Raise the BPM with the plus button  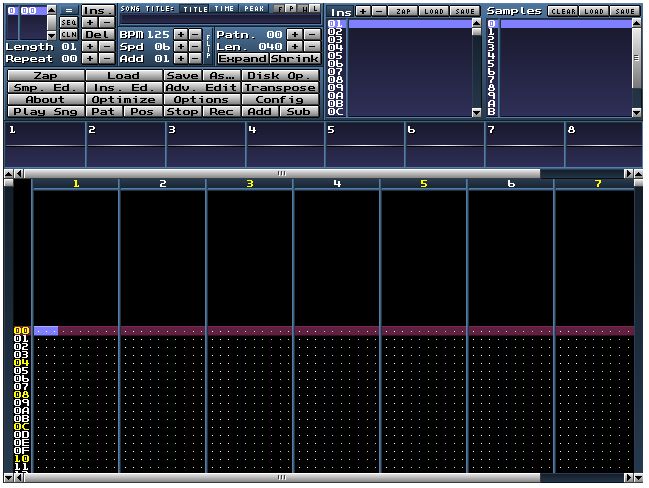(180, 34)
